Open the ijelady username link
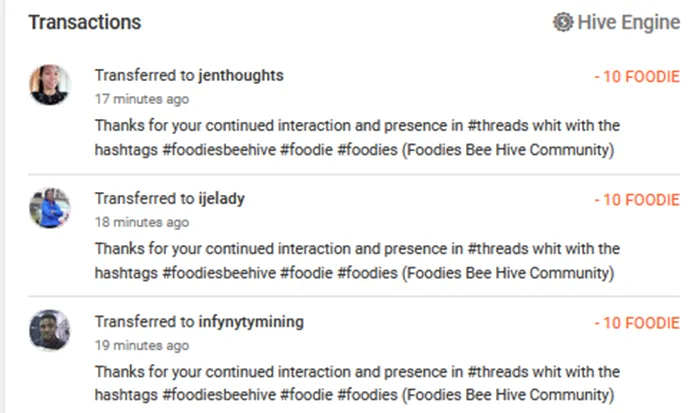691x413 pixels. click(222, 199)
